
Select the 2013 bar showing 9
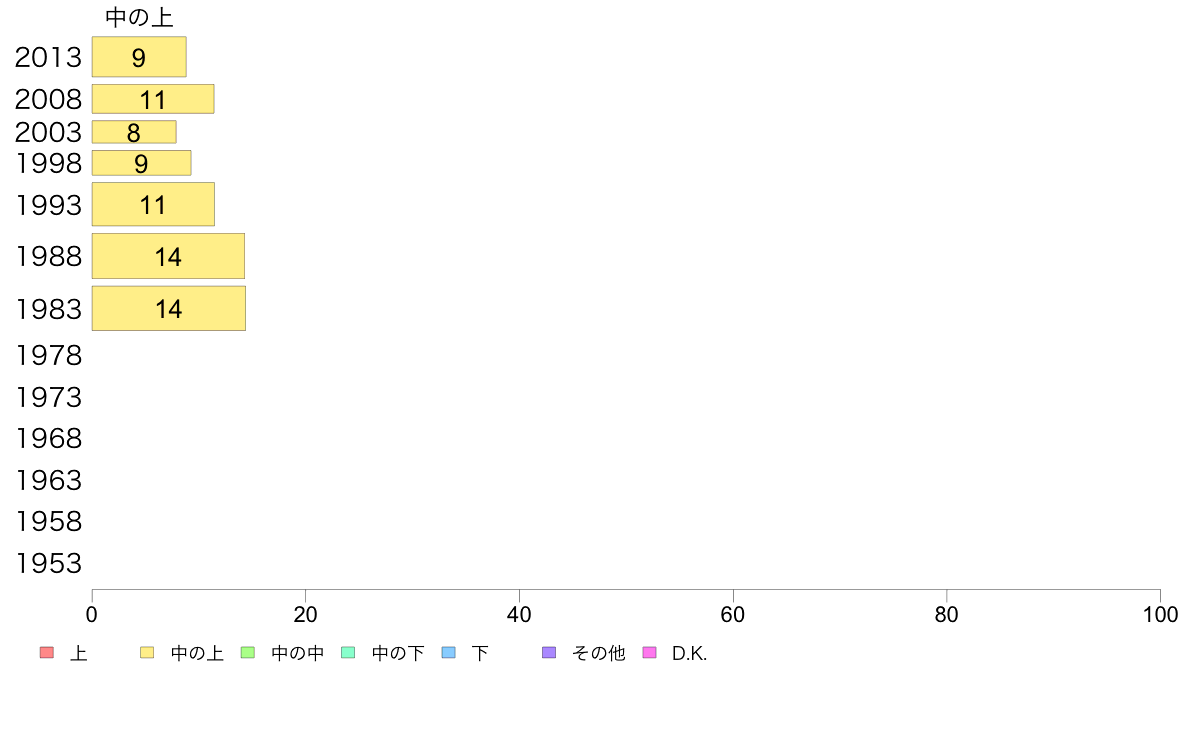[x=139, y=57]
